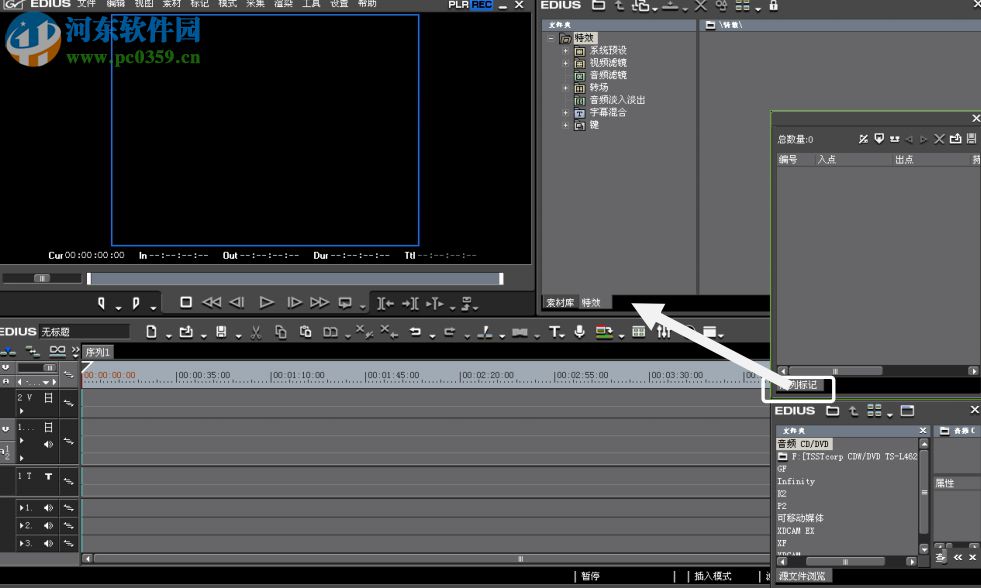Open the New Sequence dropdown arrow
This screenshot has height=588, width=981.
click(169, 334)
